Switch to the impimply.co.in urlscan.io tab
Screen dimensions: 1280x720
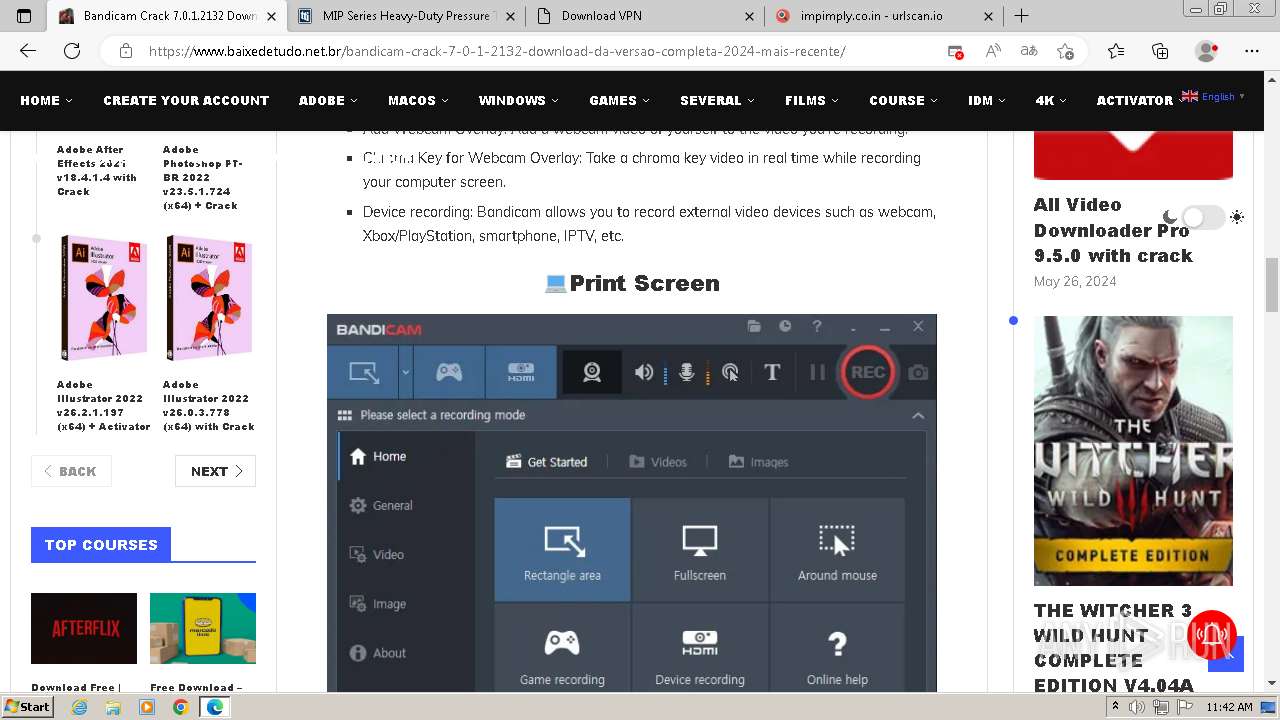(x=884, y=16)
